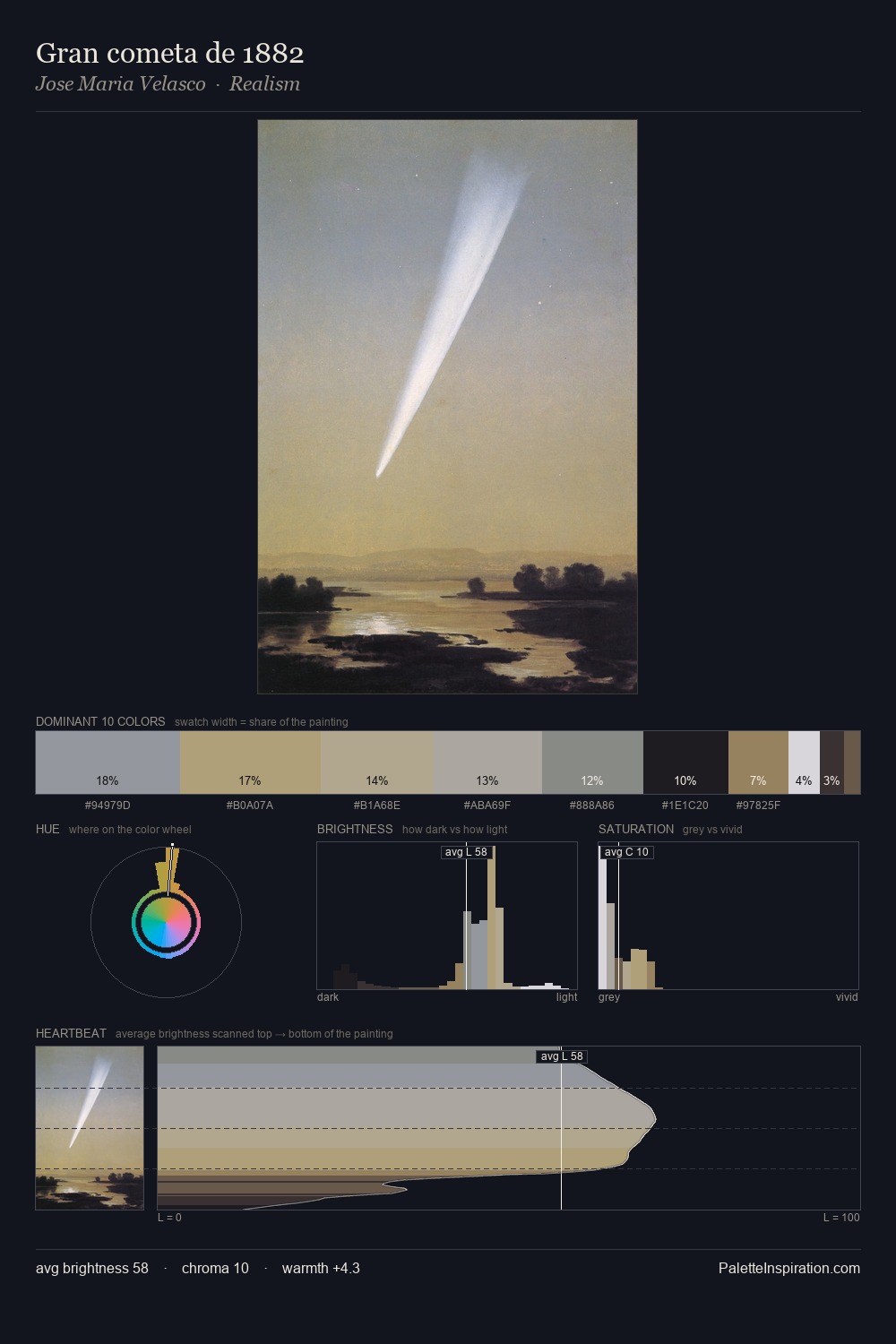896x1344 pixels.
Task: Click the 'avg C 10' label in saturation chart
Action: pos(626,851)
